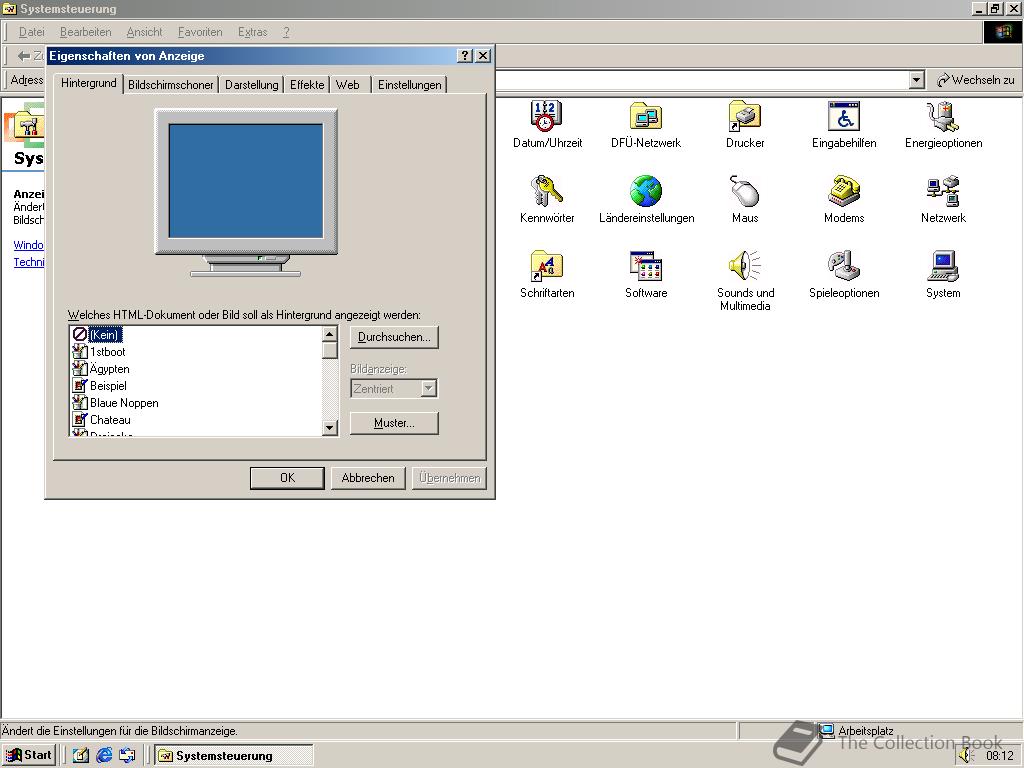Click the Durchsuchen... button

pyautogui.click(x=394, y=337)
